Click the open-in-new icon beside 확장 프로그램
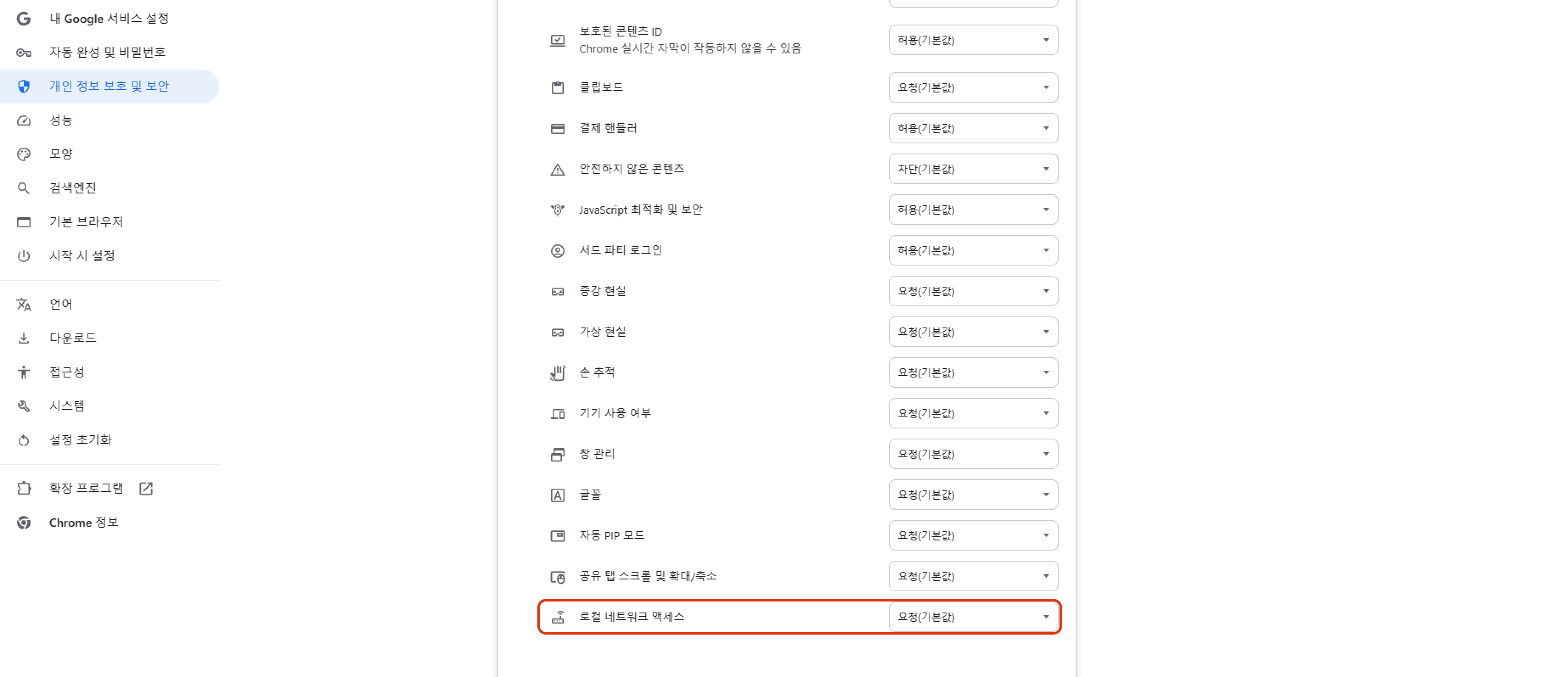This screenshot has width=1568, height=677. tap(146, 488)
